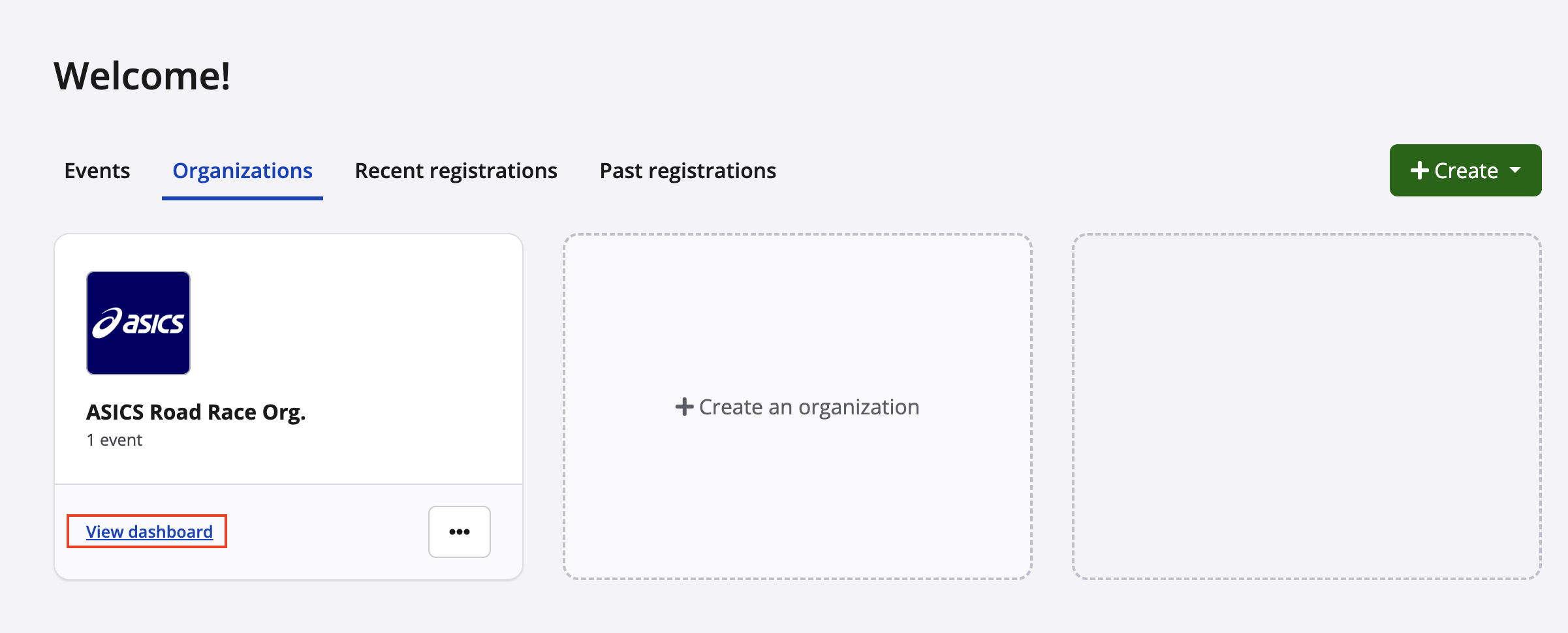Click the empty dashed placeholder card
Screen dimensions: 1568x633
(1306, 406)
